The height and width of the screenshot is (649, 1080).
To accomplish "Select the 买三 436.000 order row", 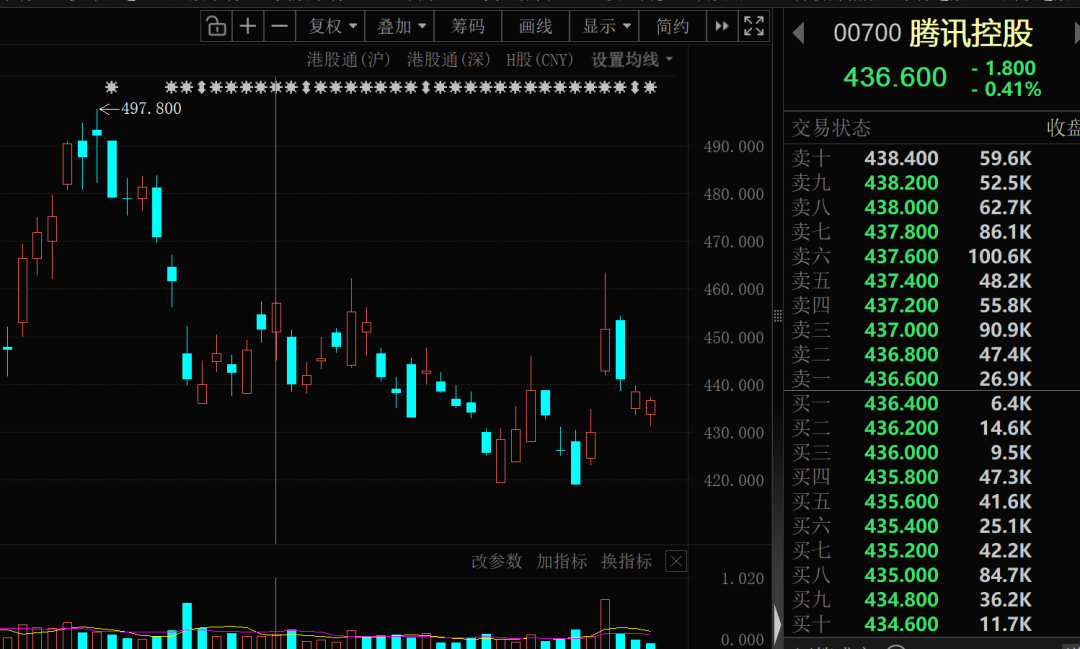I will [x=931, y=453].
